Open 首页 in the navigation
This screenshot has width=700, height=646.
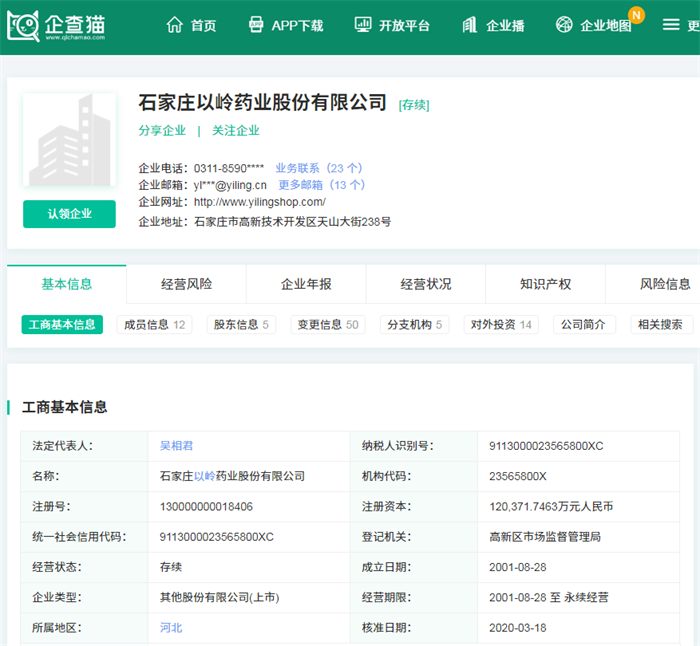point(204,26)
